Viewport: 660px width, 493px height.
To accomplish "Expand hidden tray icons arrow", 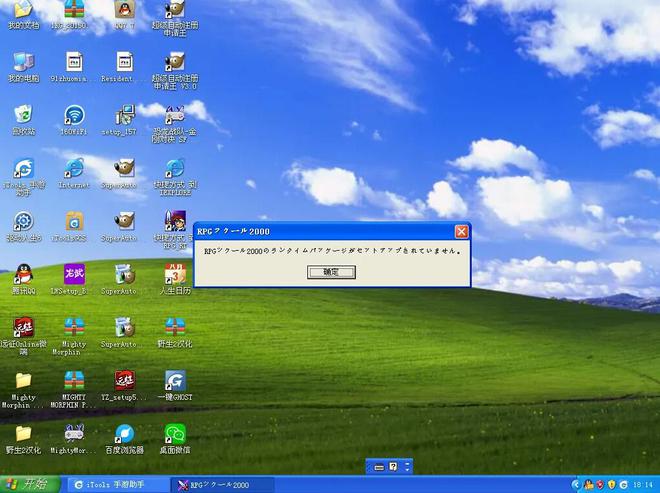I will pos(575,485).
